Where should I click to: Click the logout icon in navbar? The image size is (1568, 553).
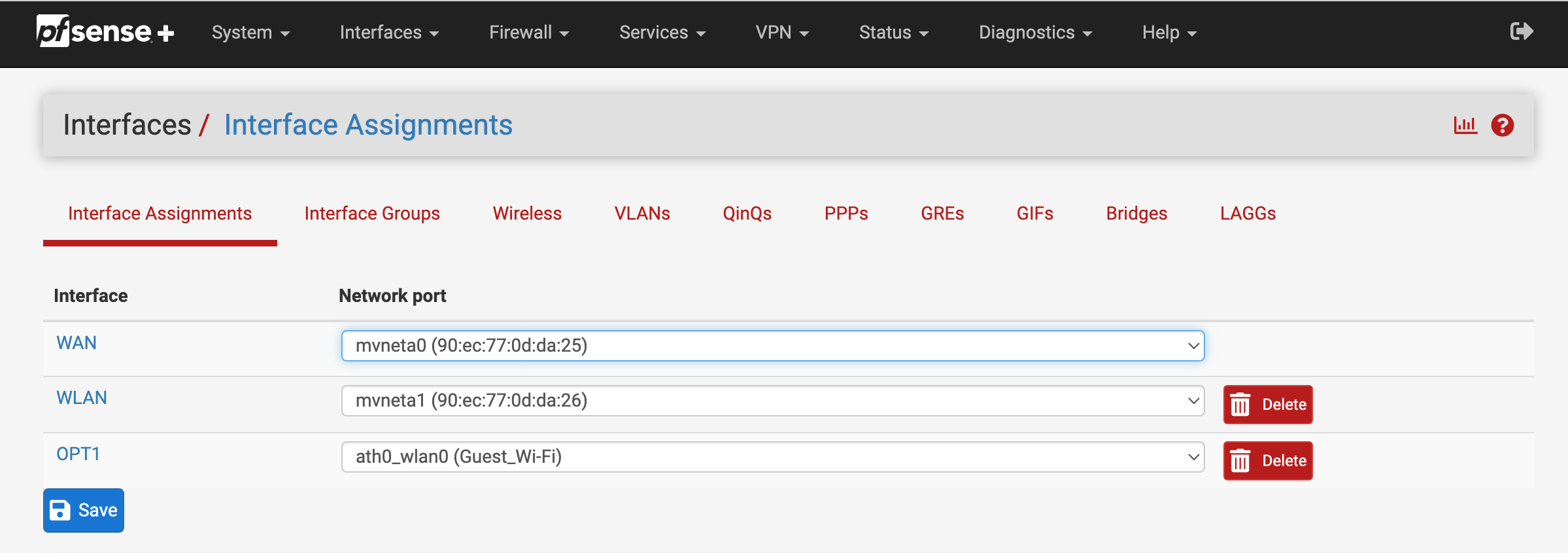1521,31
